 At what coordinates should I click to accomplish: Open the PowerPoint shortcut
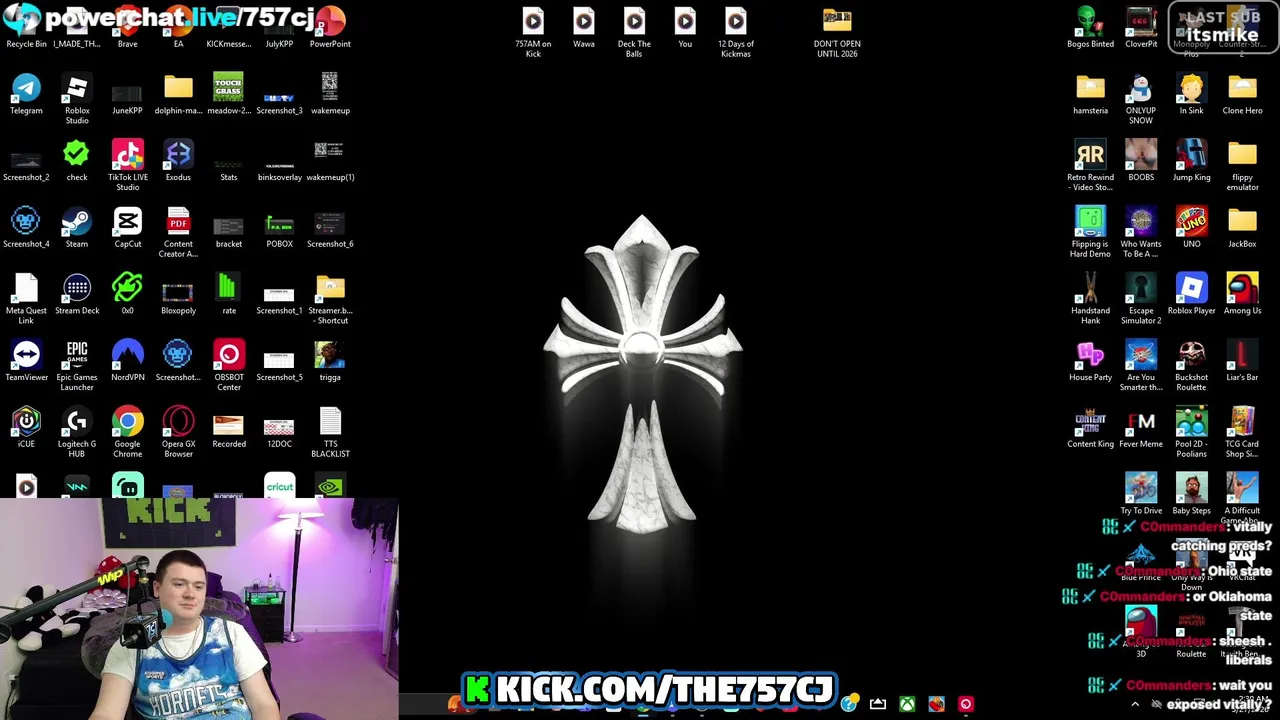330,28
